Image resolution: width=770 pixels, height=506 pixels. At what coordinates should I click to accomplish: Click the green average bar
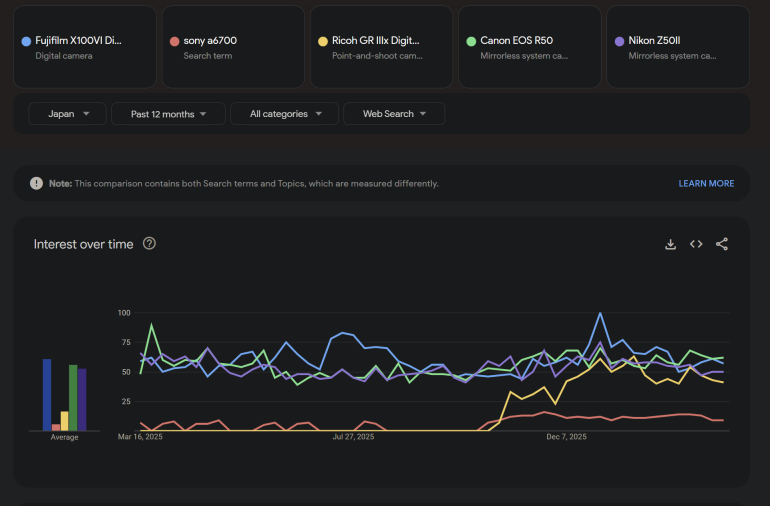point(73,398)
